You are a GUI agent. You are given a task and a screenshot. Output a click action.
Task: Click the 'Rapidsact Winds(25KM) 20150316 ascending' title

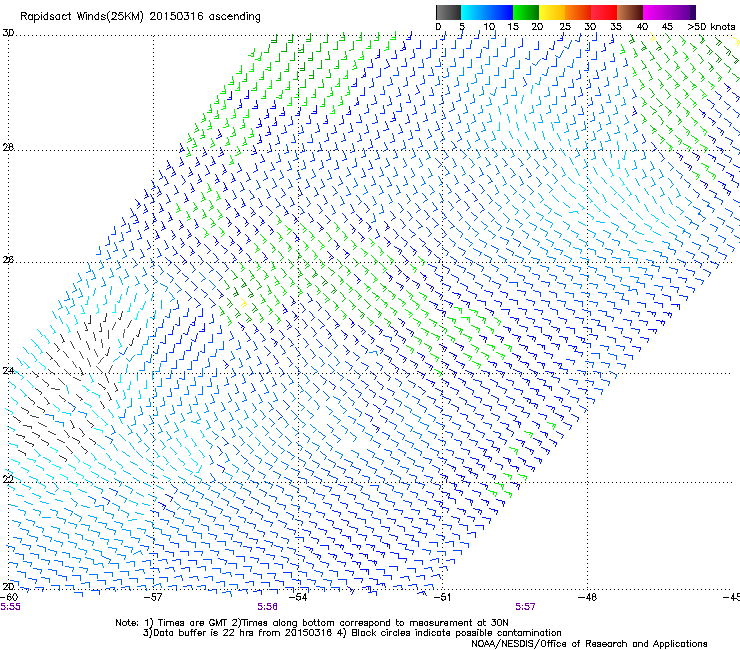click(x=140, y=17)
